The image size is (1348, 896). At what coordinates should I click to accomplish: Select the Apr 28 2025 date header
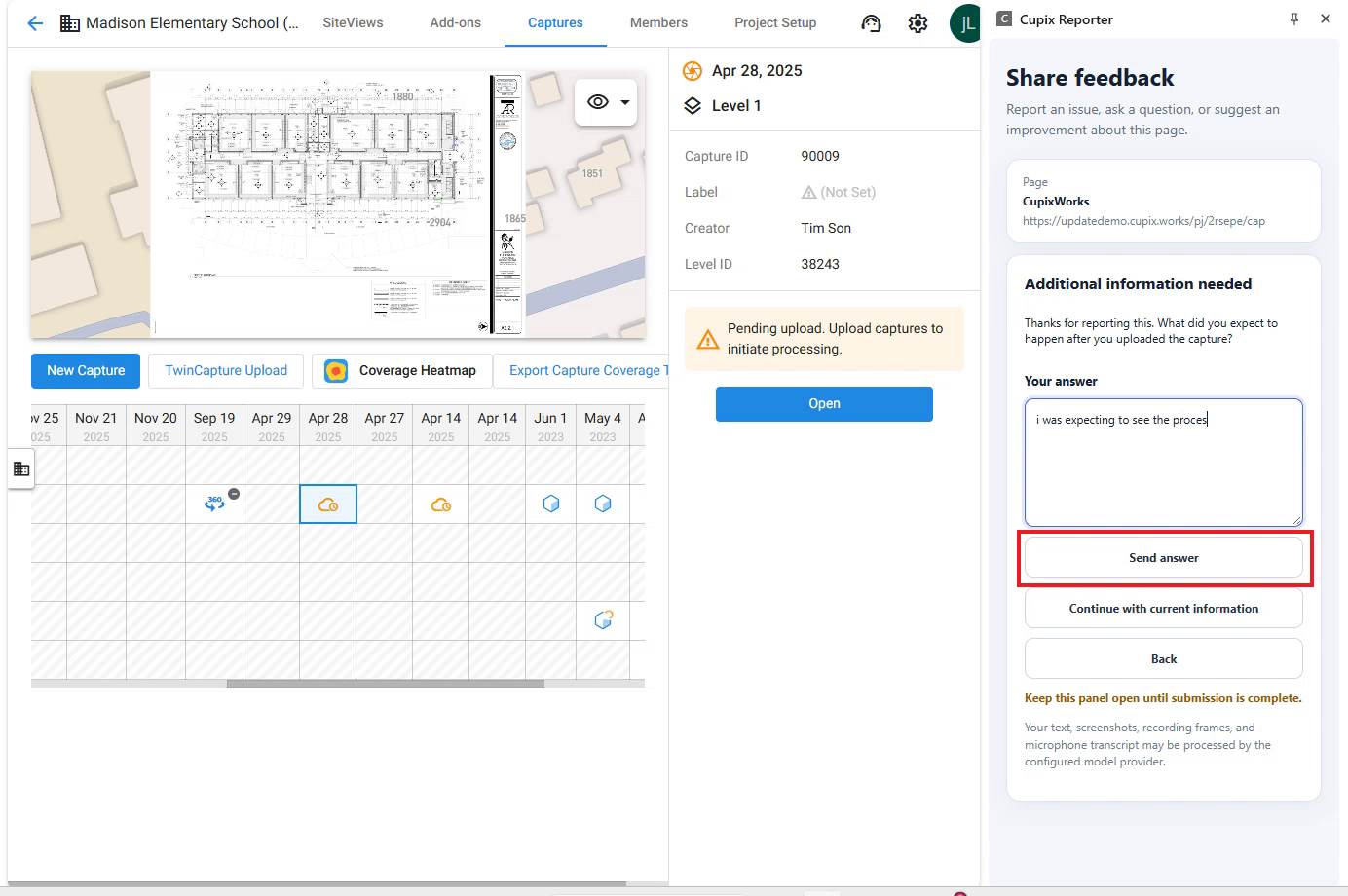point(328,427)
